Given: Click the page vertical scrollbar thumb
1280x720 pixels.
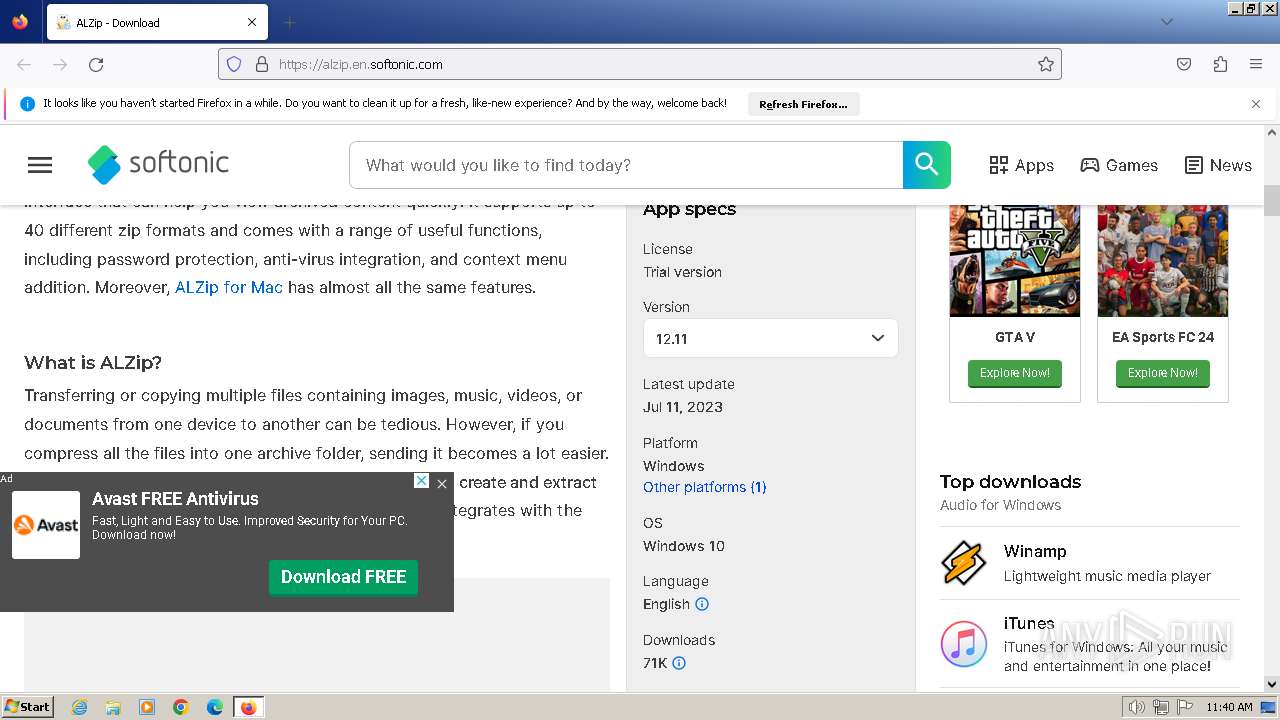Looking at the screenshot, I should (x=1272, y=200).
